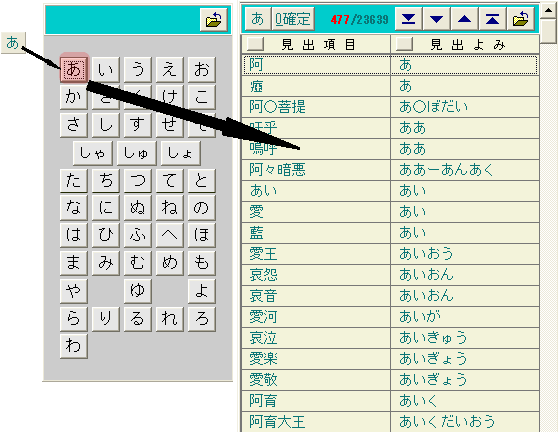Select the highlighted あ kana key
This screenshot has height=432, width=558.
point(74,68)
